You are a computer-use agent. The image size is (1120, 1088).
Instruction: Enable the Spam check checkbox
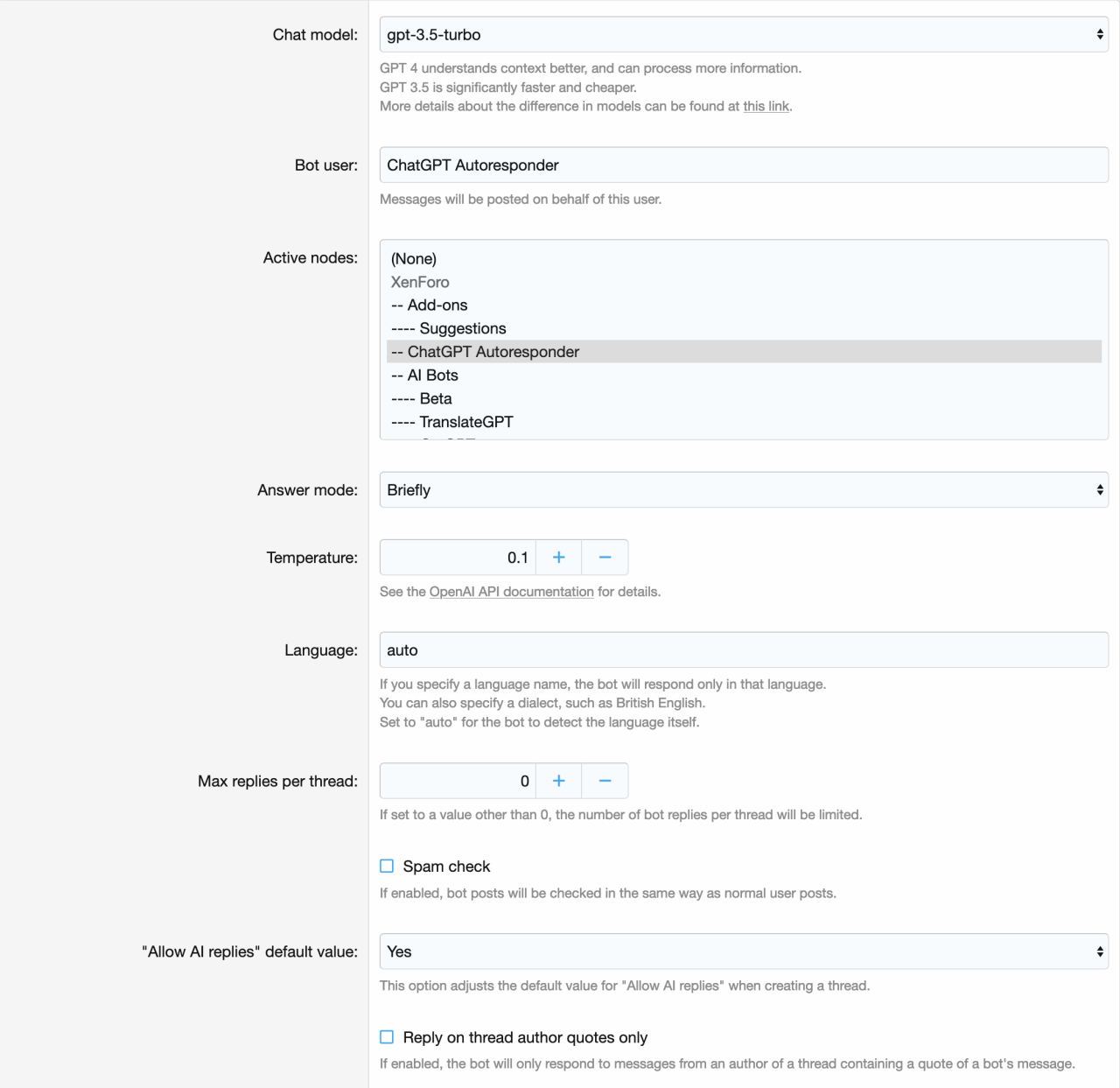coord(387,867)
